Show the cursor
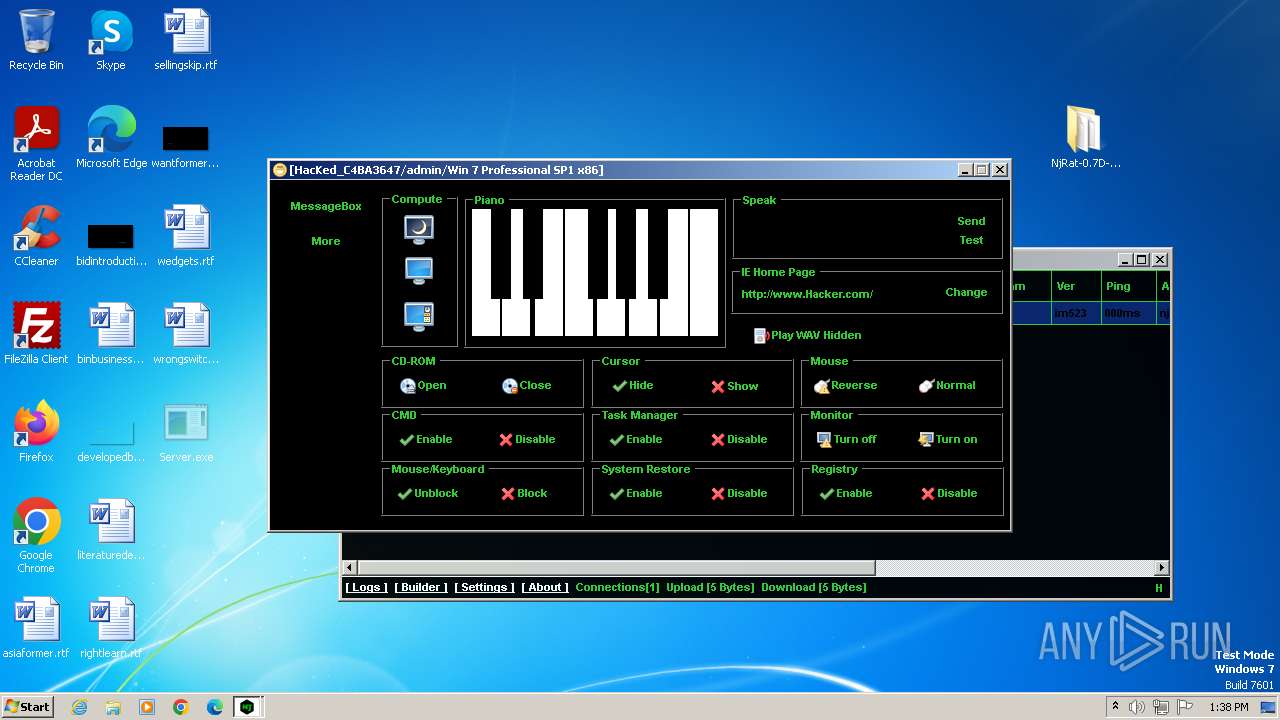 click(x=734, y=386)
